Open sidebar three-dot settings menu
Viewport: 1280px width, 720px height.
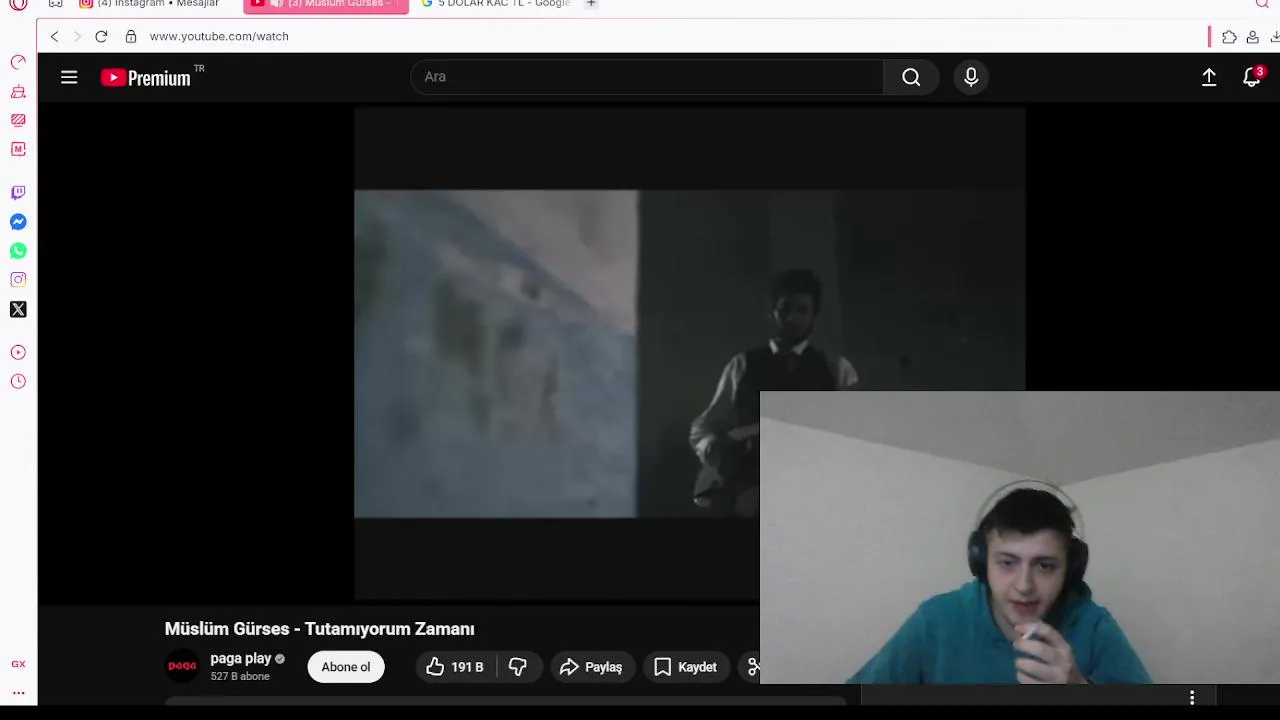(18, 692)
